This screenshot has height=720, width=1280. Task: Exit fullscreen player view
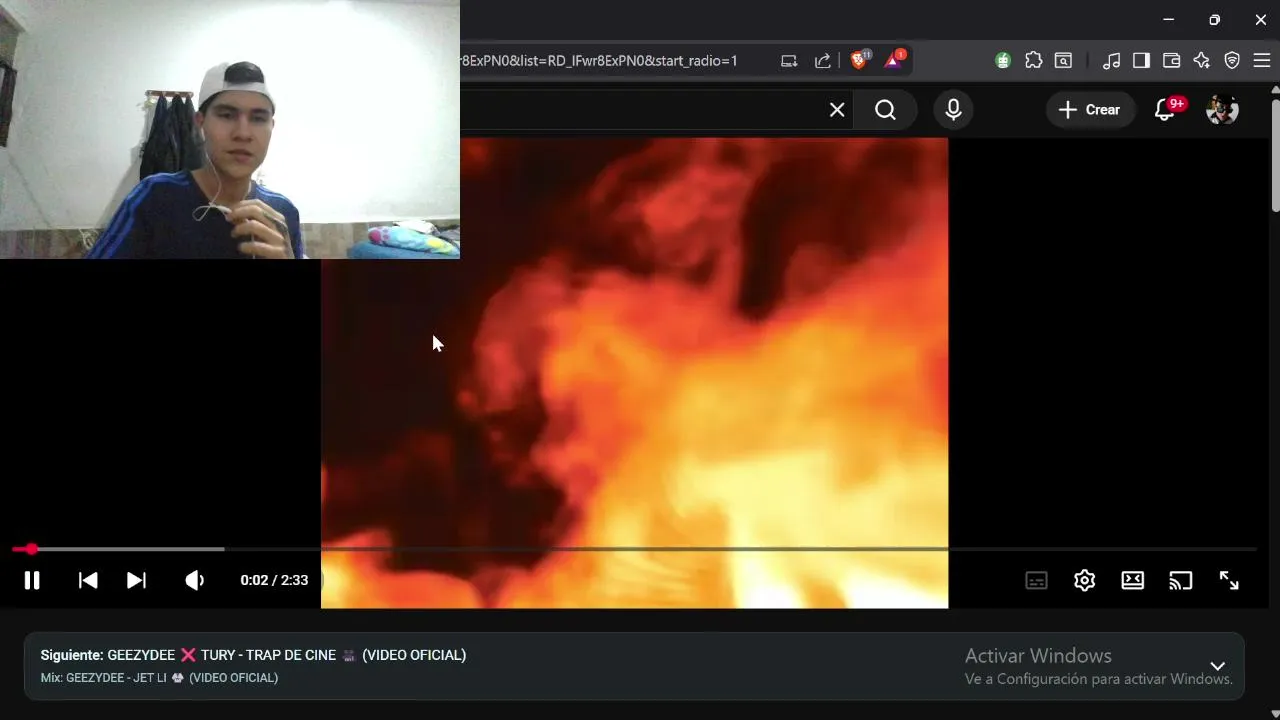1229,580
